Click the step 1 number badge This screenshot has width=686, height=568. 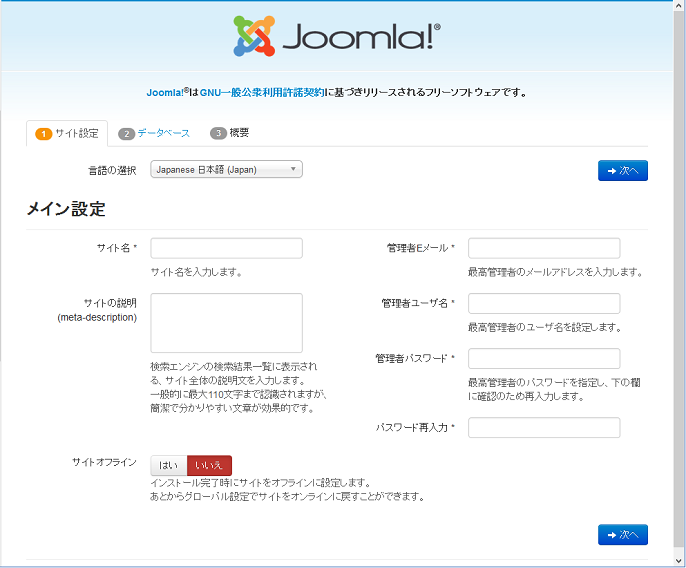(x=43, y=134)
